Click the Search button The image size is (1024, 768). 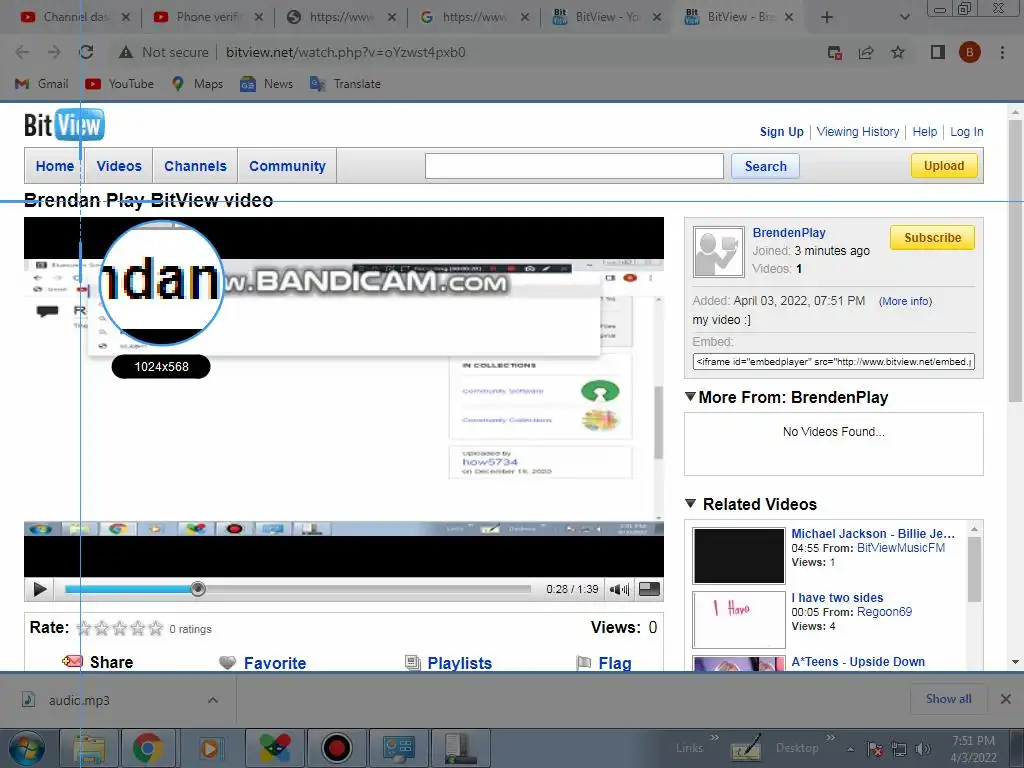tap(765, 166)
